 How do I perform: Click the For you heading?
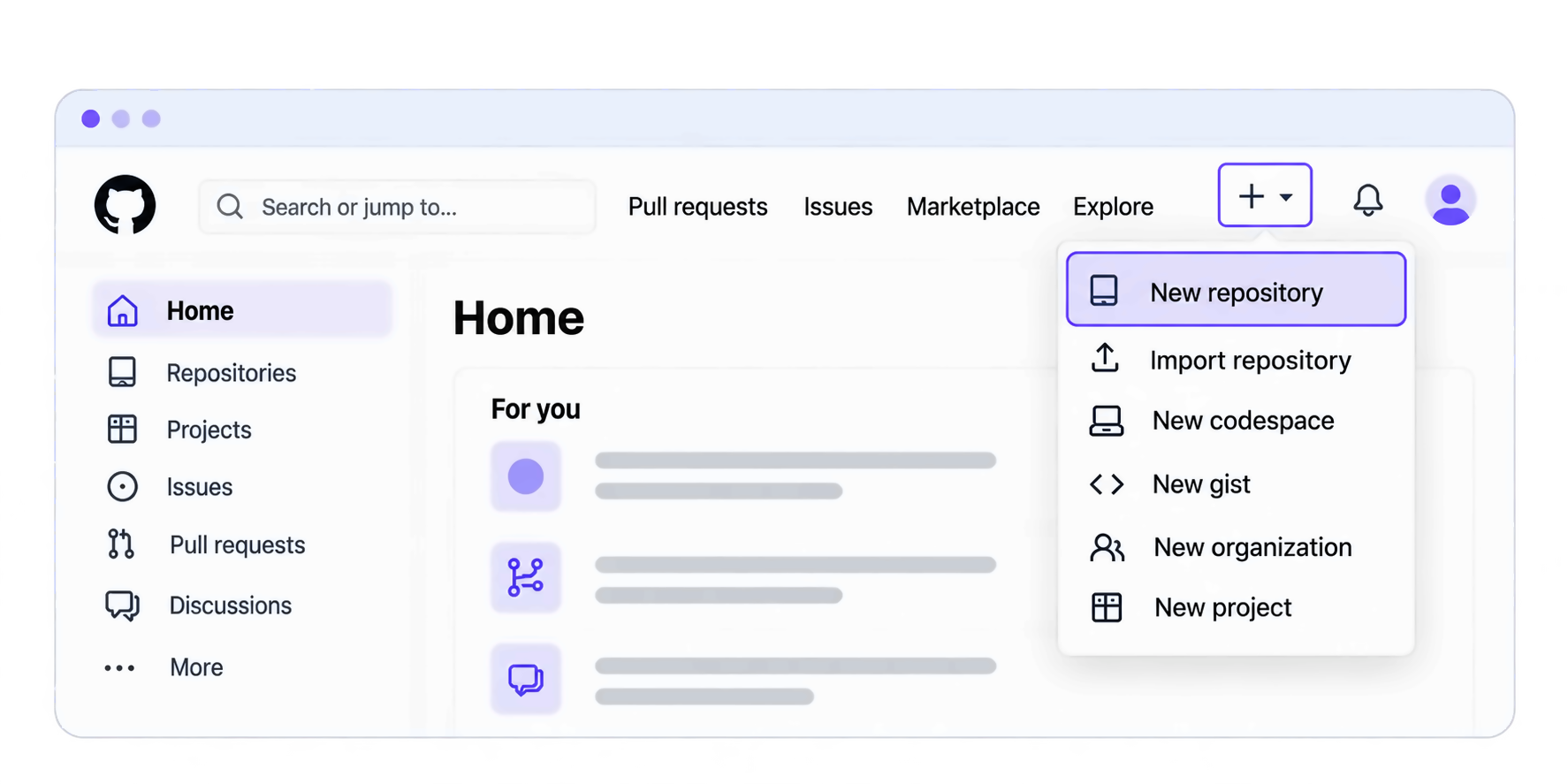click(536, 409)
